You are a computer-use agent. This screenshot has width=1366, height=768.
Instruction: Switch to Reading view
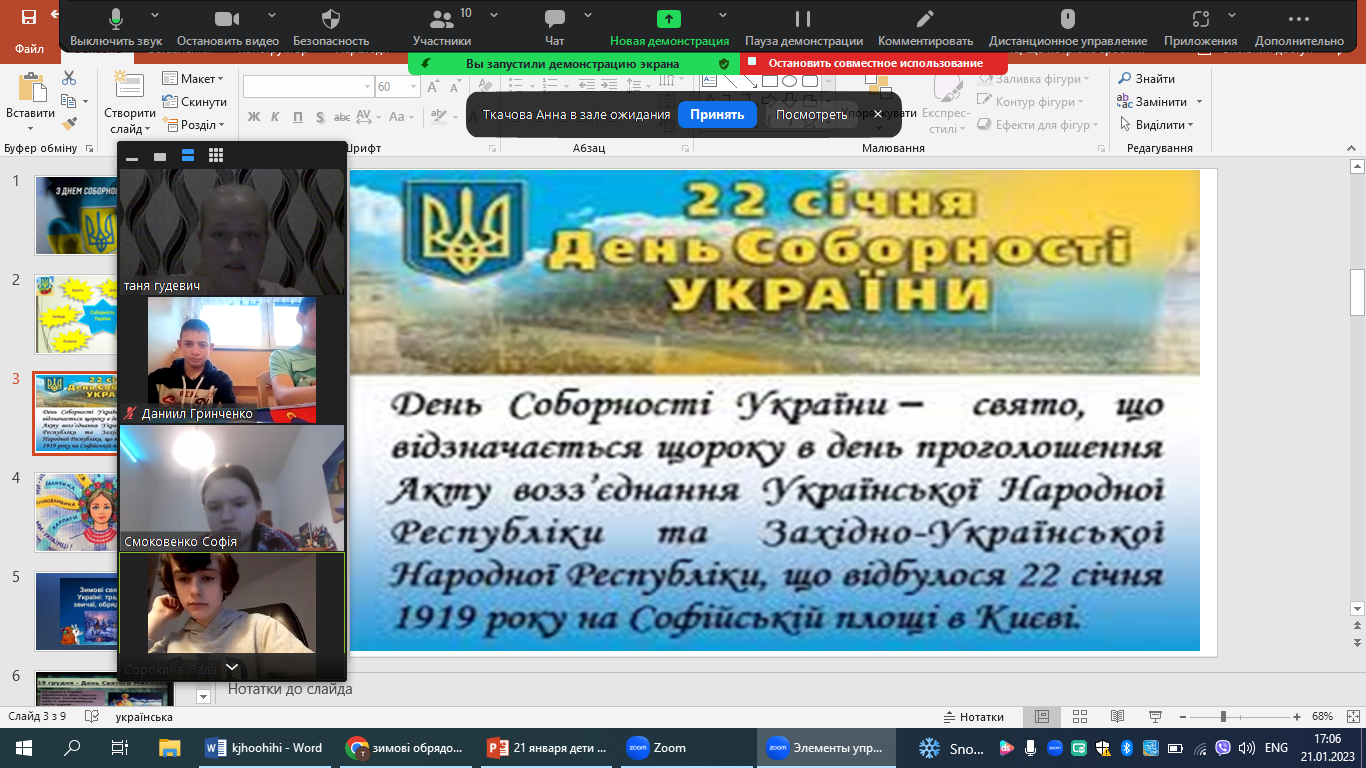tap(1116, 717)
